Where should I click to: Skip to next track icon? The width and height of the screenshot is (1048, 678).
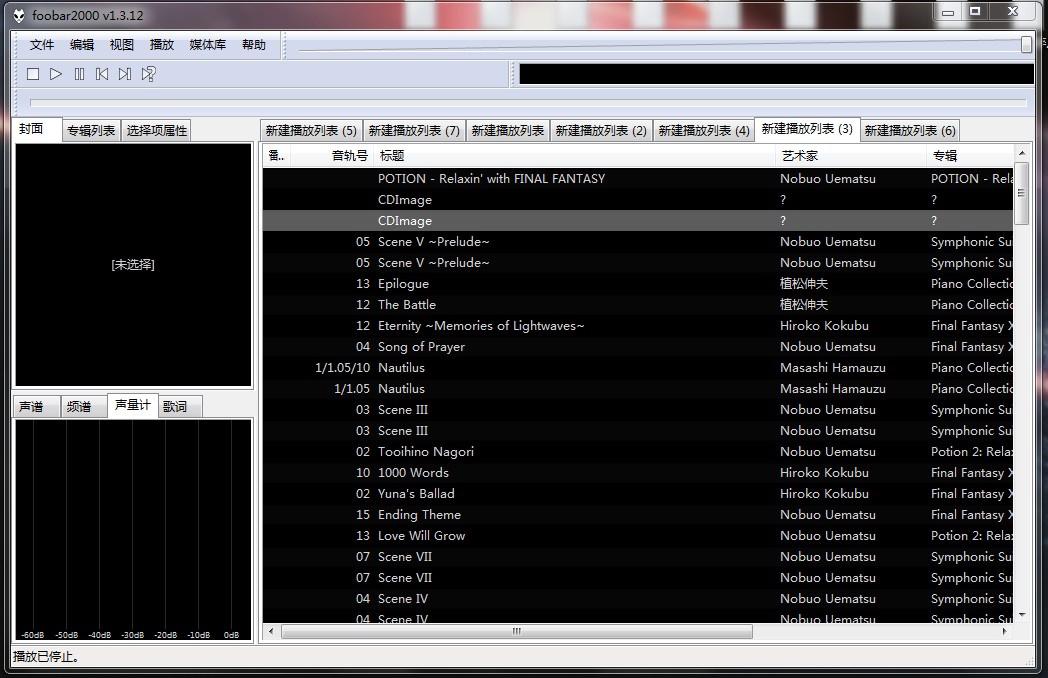click(x=125, y=74)
